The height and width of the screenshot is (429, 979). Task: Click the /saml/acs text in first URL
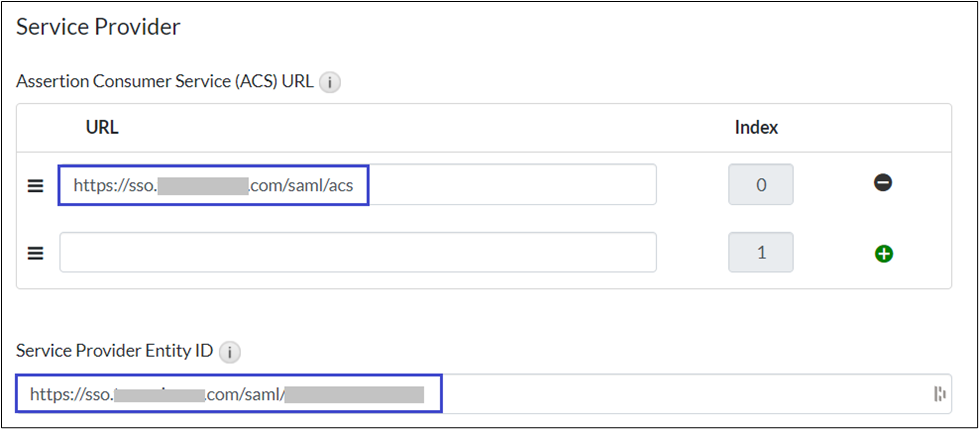click(326, 185)
